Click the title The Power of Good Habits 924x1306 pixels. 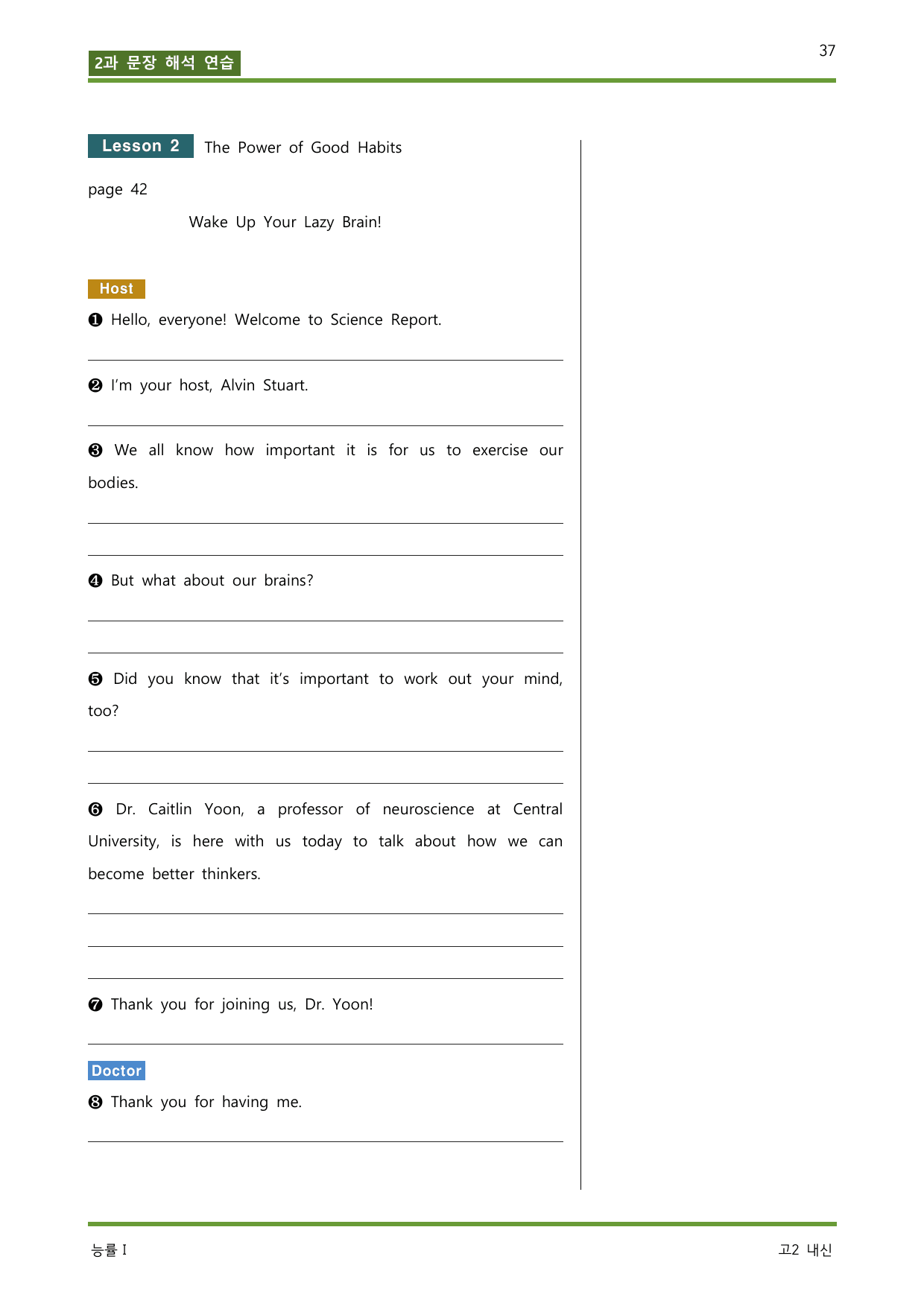(x=303, y=148)
